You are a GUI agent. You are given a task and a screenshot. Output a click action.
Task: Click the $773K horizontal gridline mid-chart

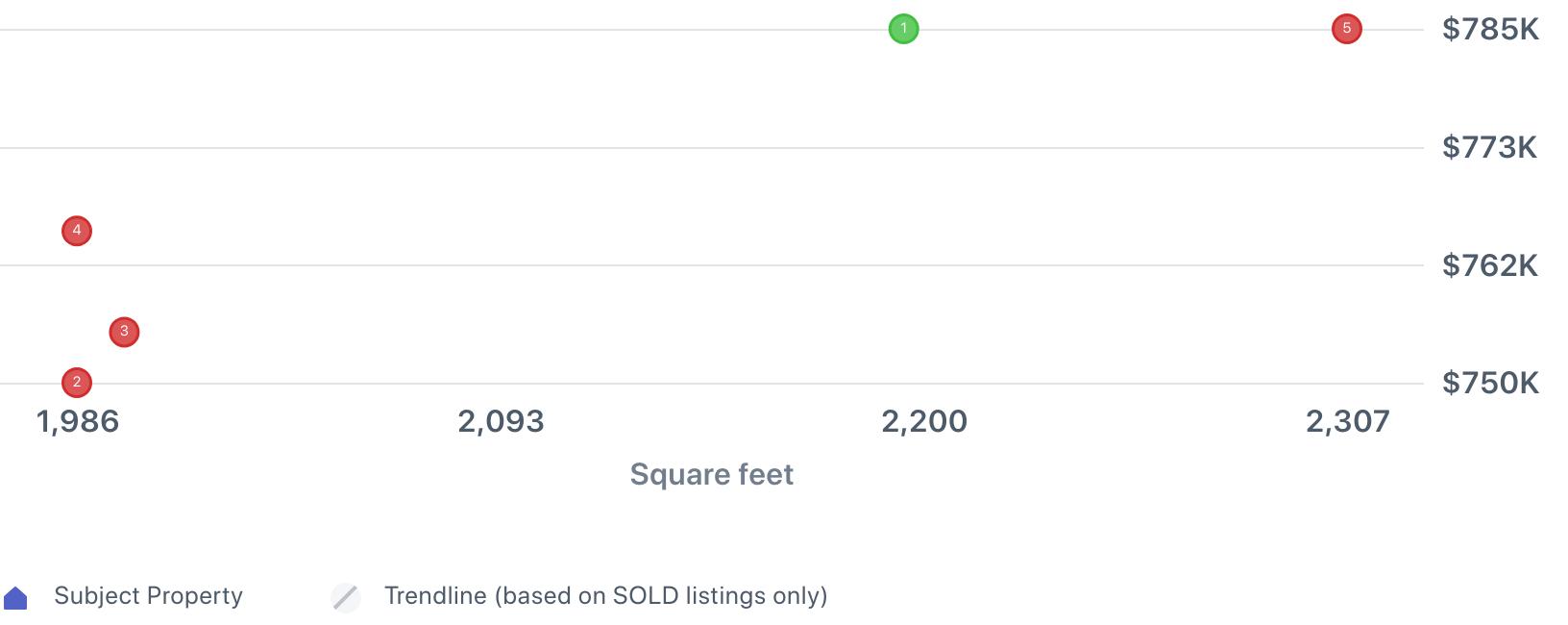tap(711, 148)
